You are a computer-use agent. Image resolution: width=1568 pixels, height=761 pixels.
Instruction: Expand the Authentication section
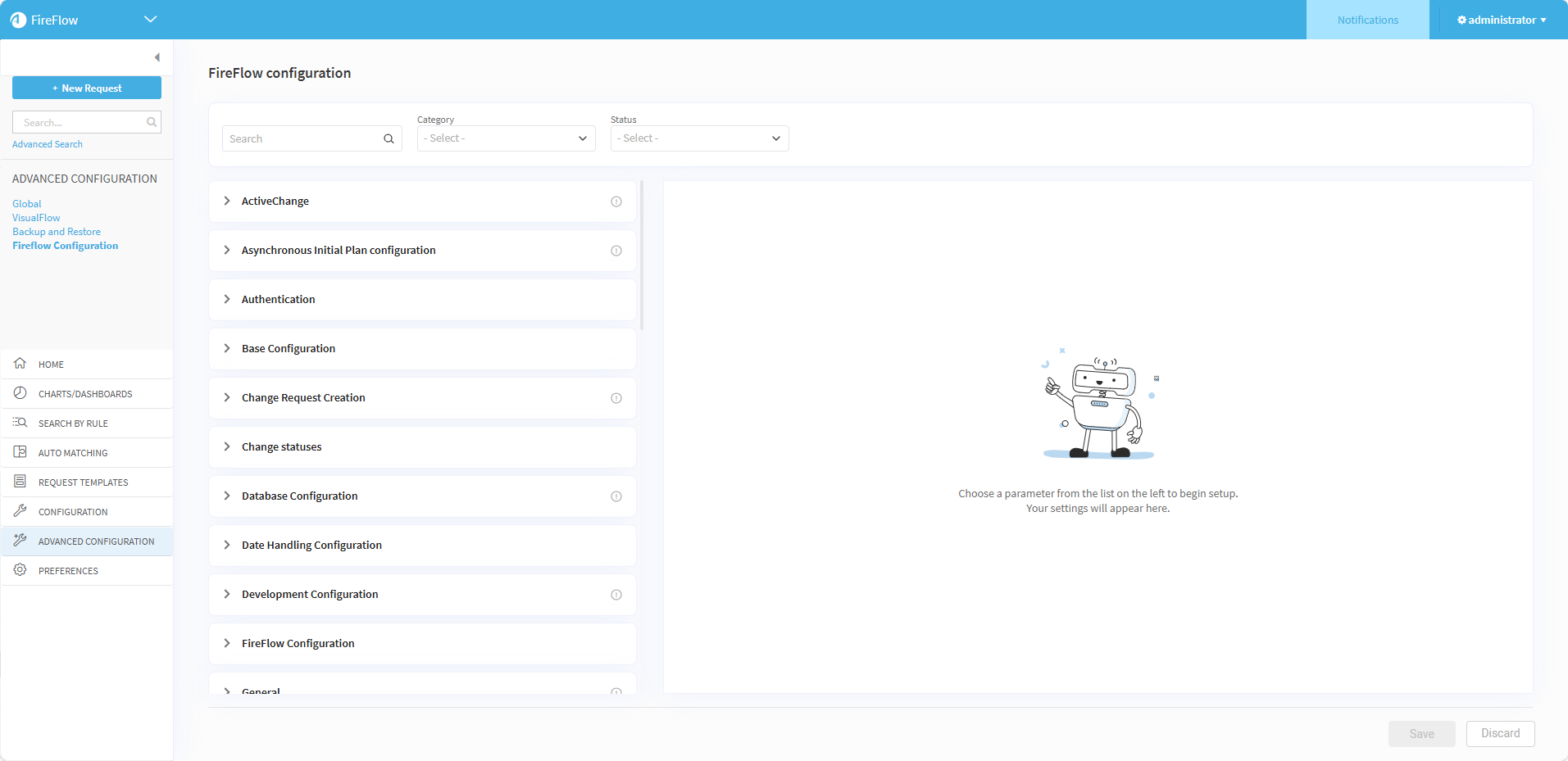(227, 300)
